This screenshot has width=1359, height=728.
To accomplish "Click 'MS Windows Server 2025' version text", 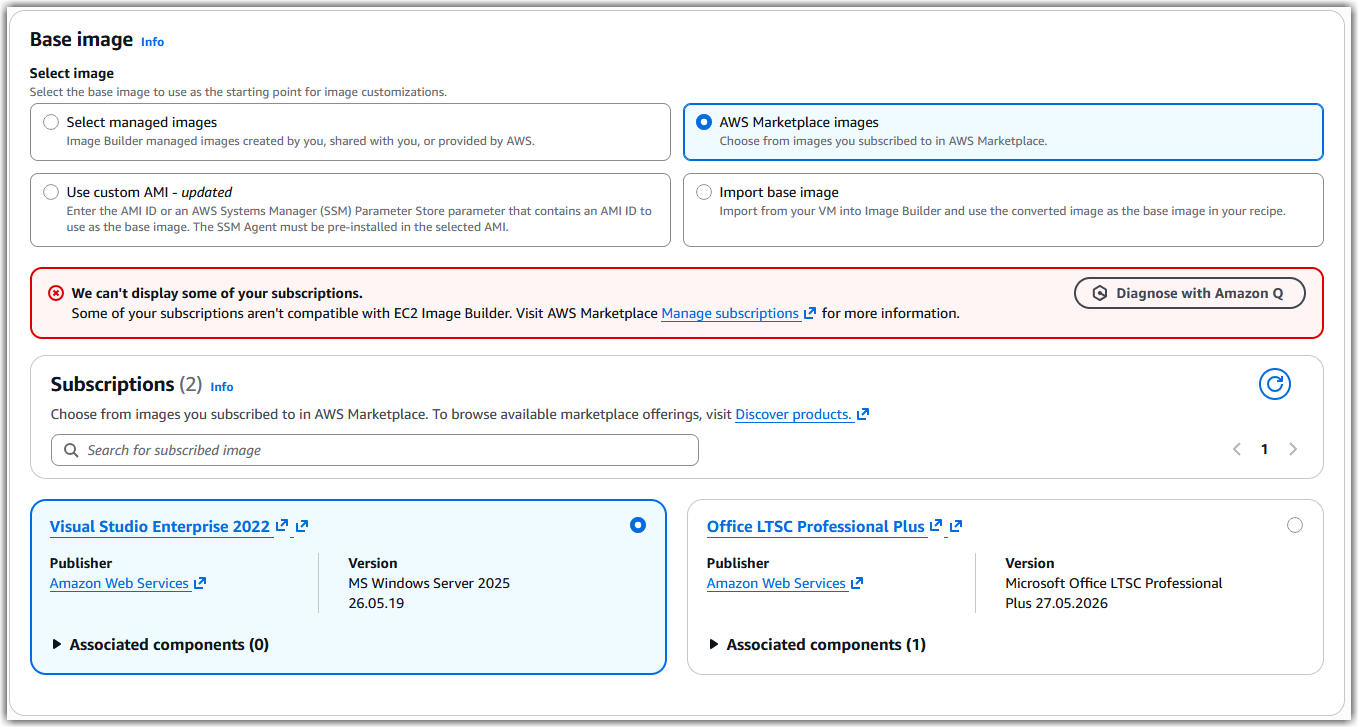I will [x=429, y=583].
